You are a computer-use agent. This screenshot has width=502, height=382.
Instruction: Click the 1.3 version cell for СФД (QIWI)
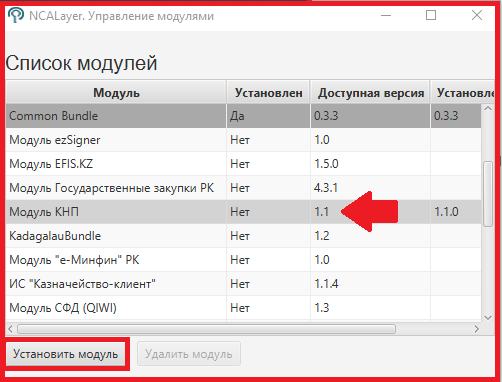[370, 308]
